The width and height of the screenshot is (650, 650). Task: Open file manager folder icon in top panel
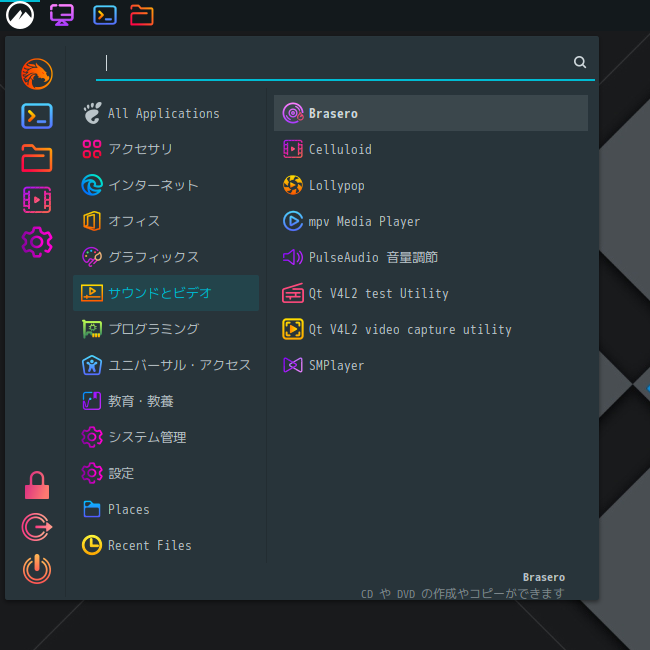(x=142, y=15)
